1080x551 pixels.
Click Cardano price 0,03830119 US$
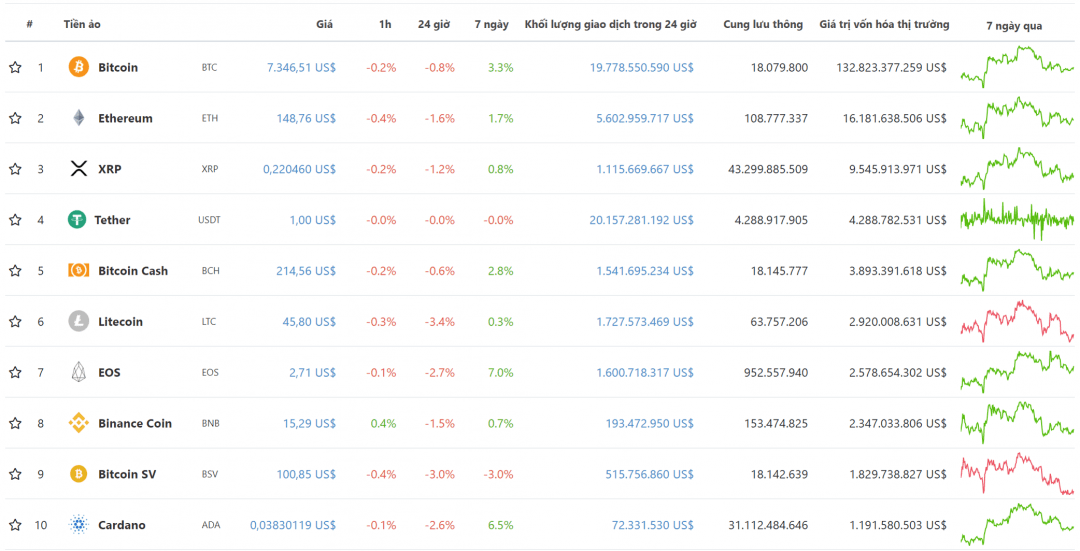[293, 525]
